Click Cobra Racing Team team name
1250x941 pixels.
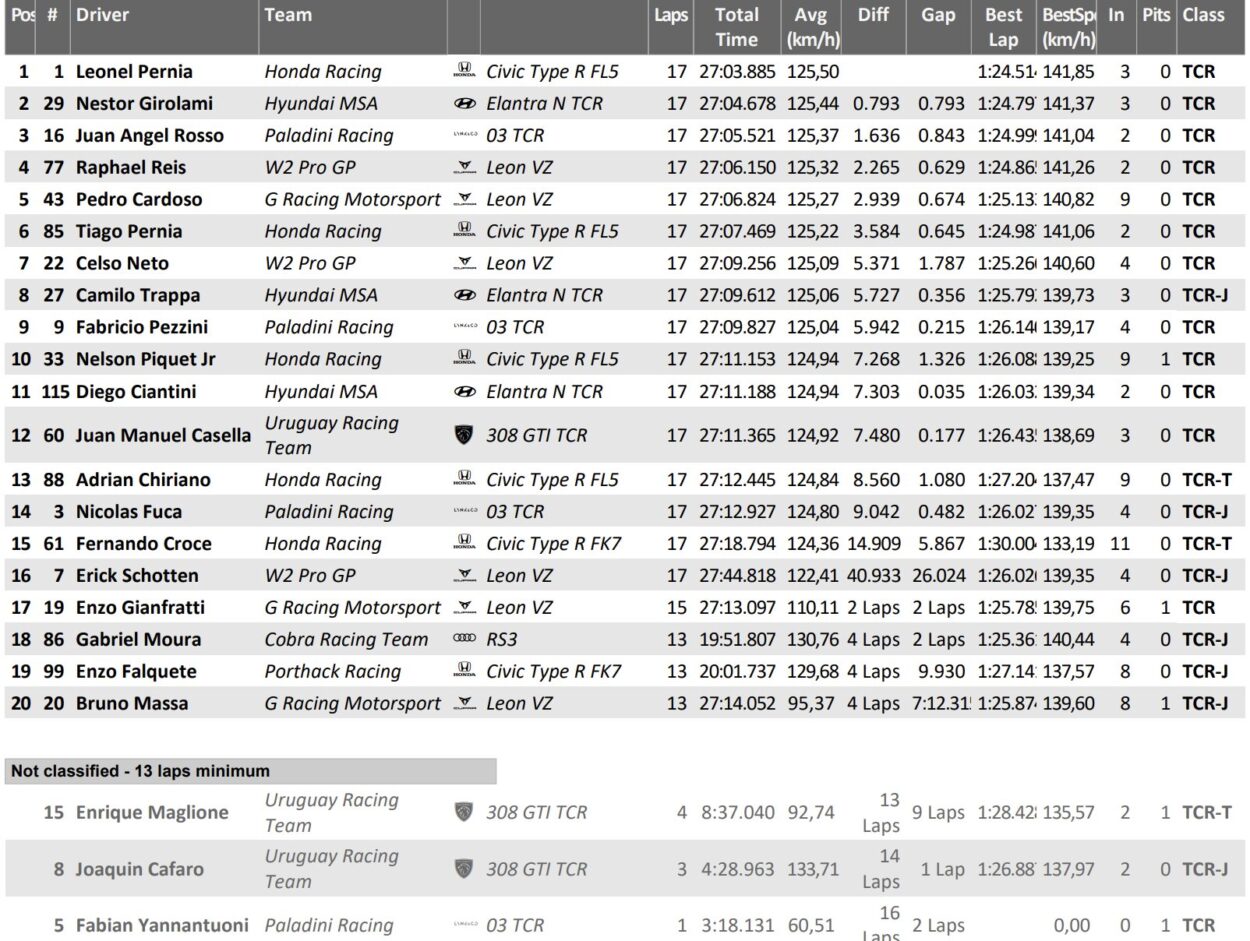346,639
